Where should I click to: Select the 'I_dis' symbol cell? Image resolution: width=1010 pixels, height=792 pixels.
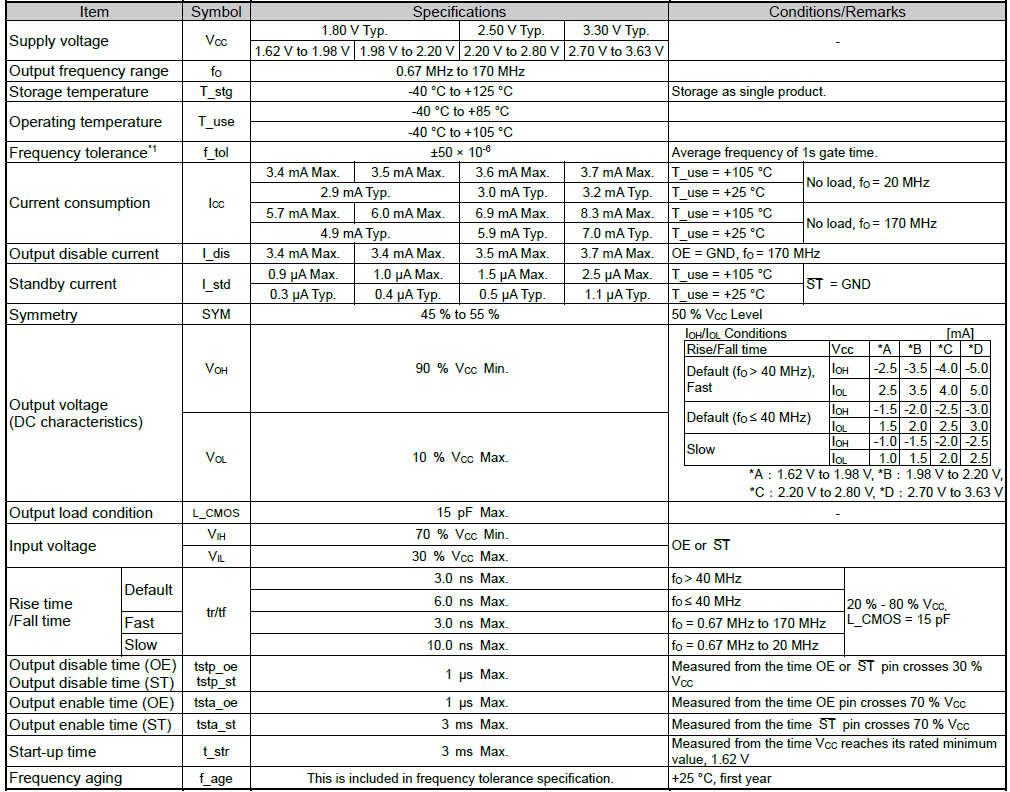click(216, 254)
